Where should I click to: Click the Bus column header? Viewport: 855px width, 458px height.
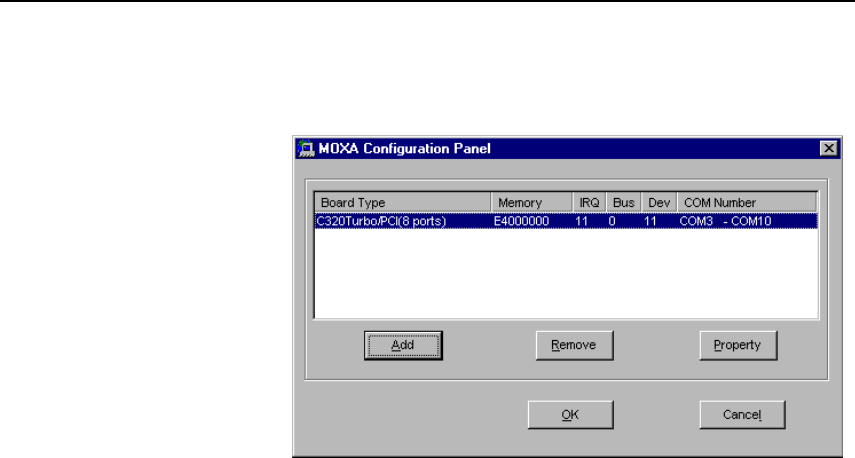[x=624, y=202]
